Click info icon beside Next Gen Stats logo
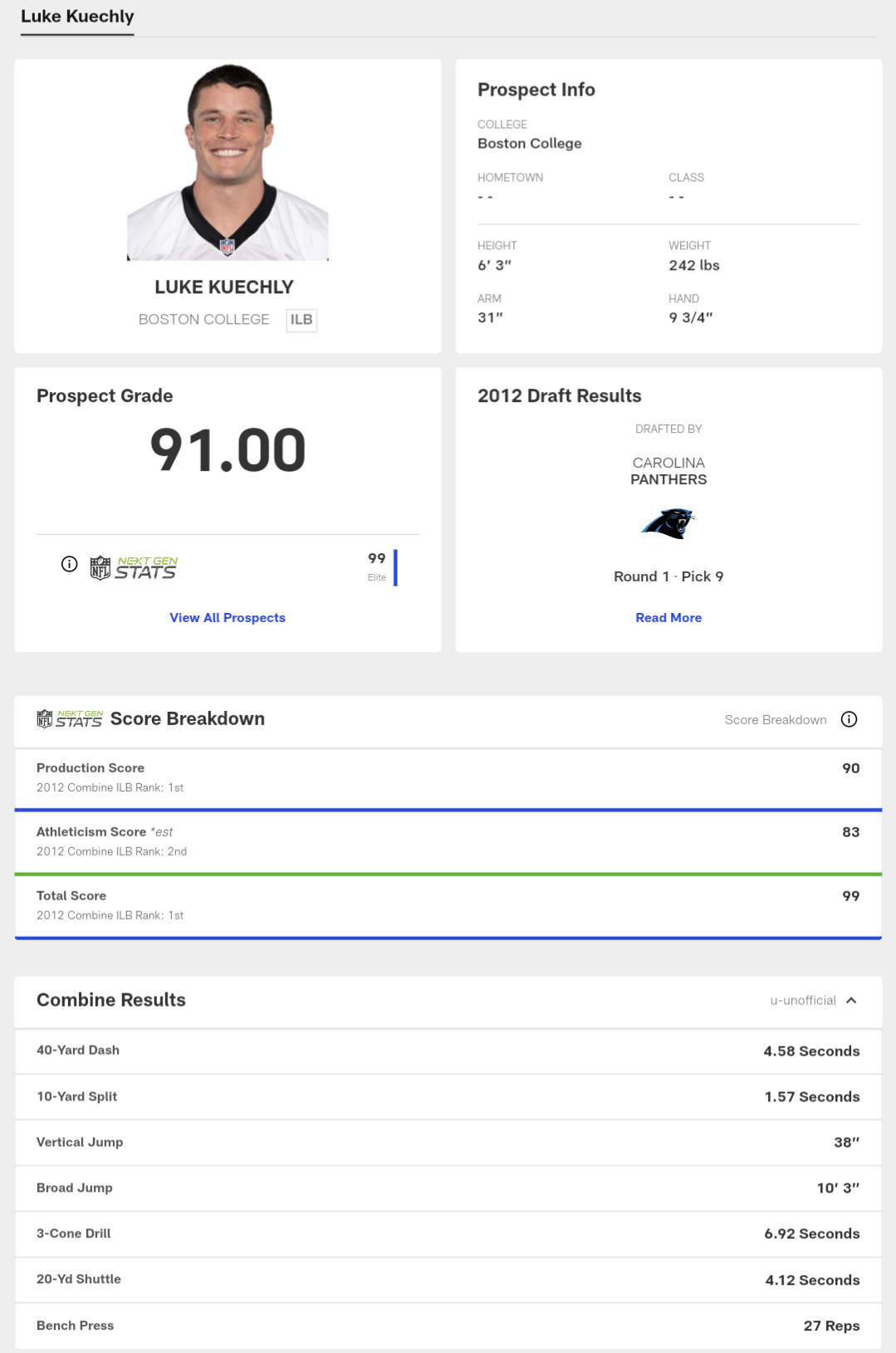The height and width of the screenshot is (1353, 896). tap(70, 565)
